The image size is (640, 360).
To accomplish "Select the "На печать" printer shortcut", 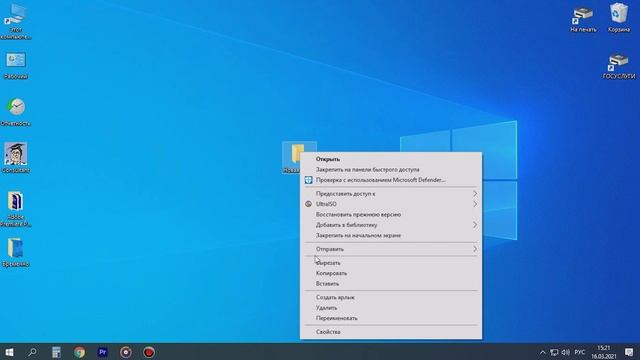I will tap(583, 19).
